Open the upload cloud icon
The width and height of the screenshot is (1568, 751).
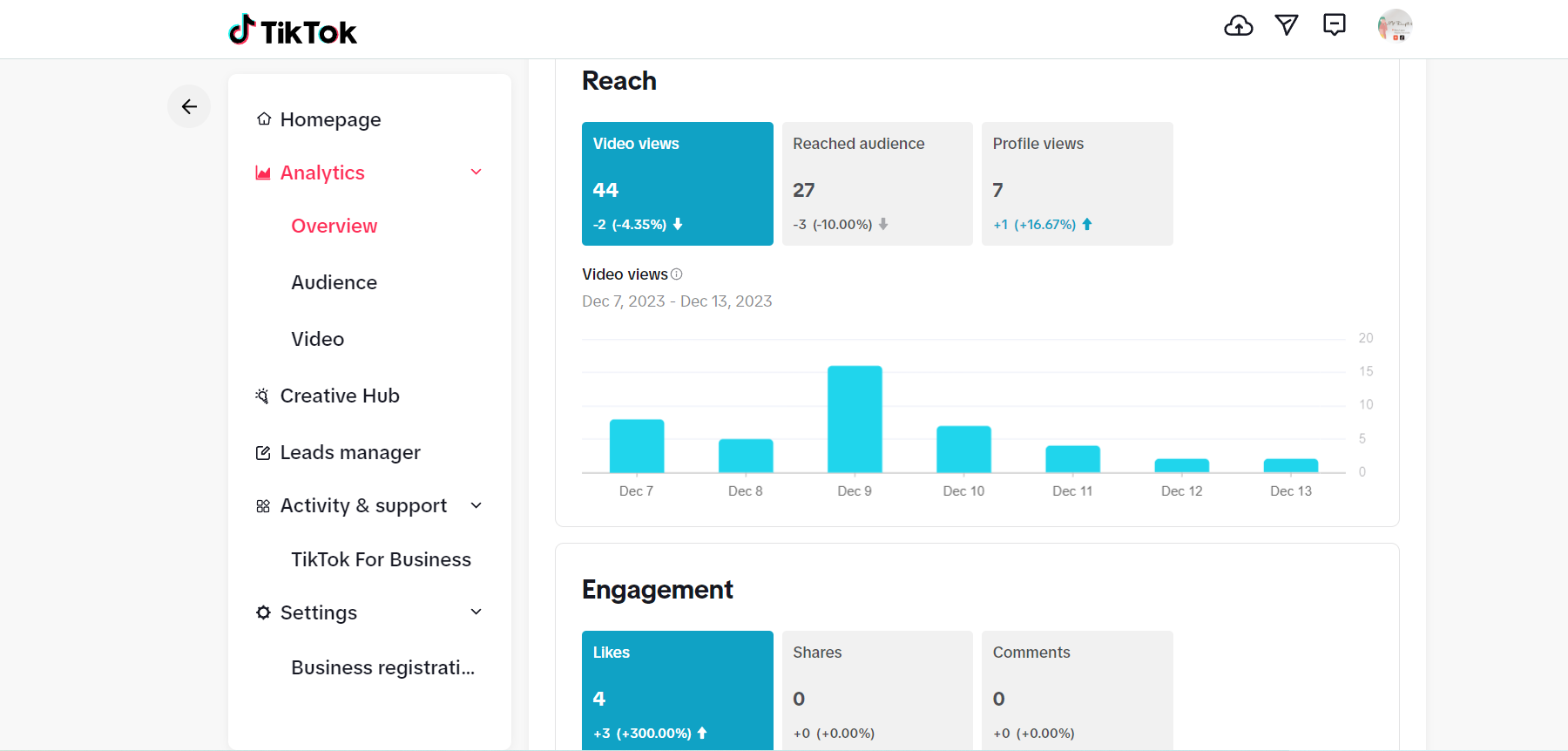point(1238,25)
